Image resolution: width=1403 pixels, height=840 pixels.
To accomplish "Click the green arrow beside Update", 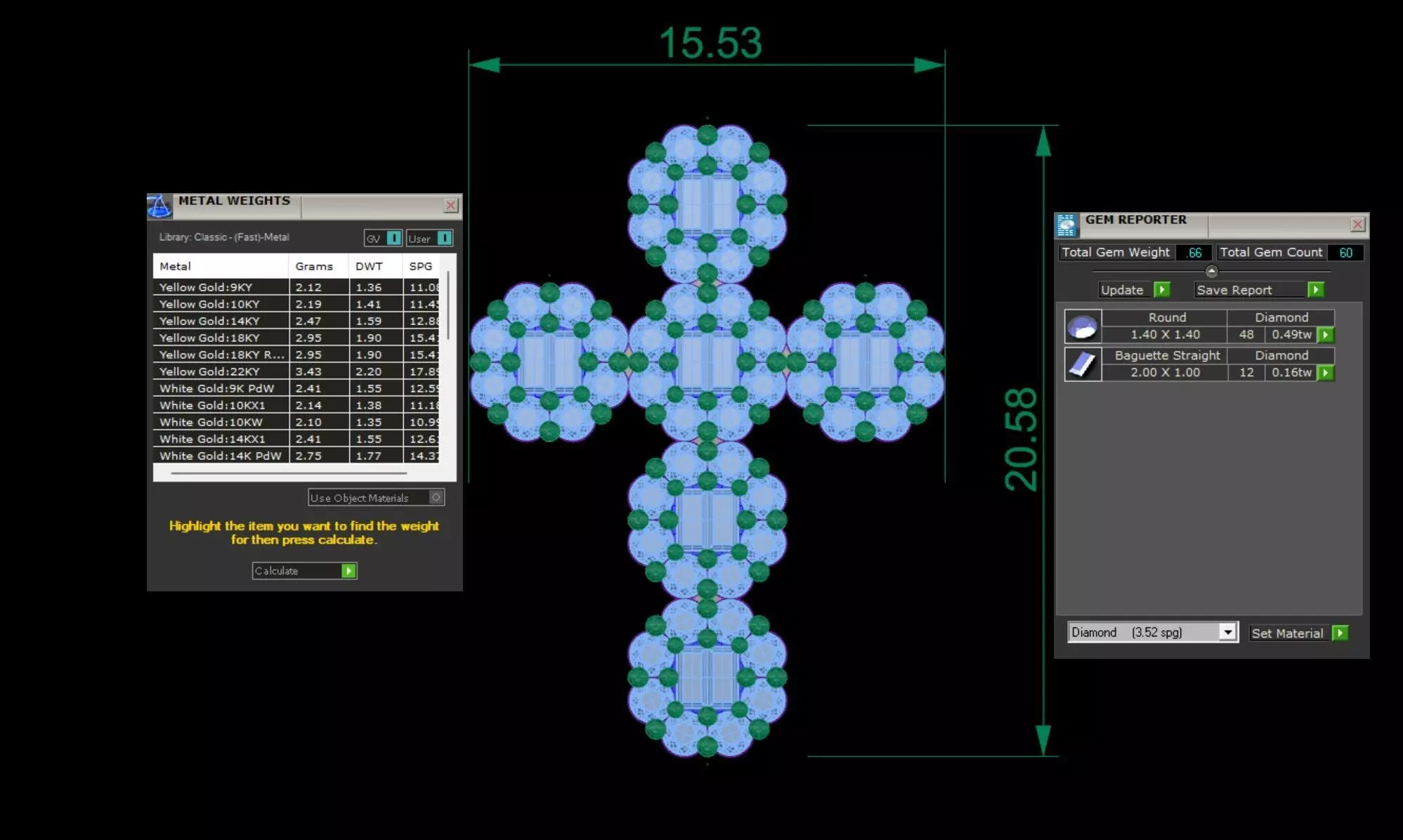I will point(1162,290).
